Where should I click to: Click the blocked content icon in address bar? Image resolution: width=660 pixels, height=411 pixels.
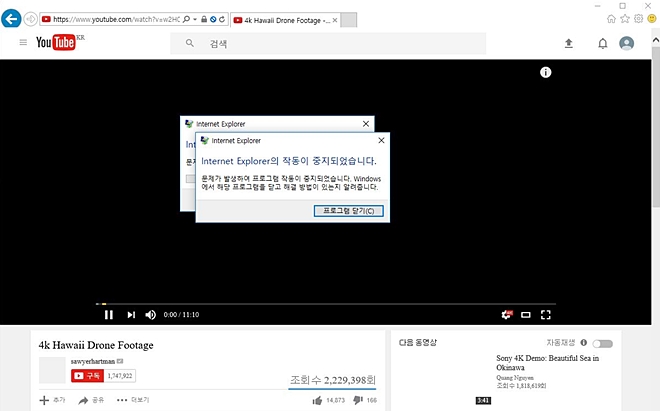213,19
